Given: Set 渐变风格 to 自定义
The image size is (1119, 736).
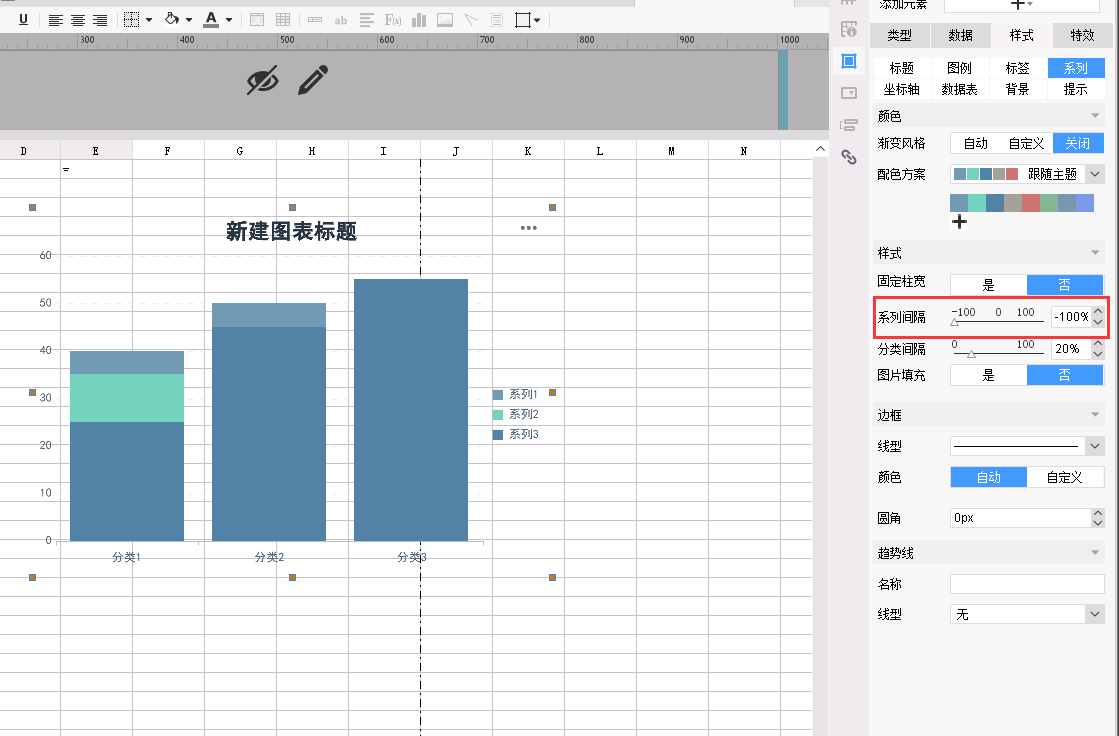Looking at the screenshot, I should 1026,143.
